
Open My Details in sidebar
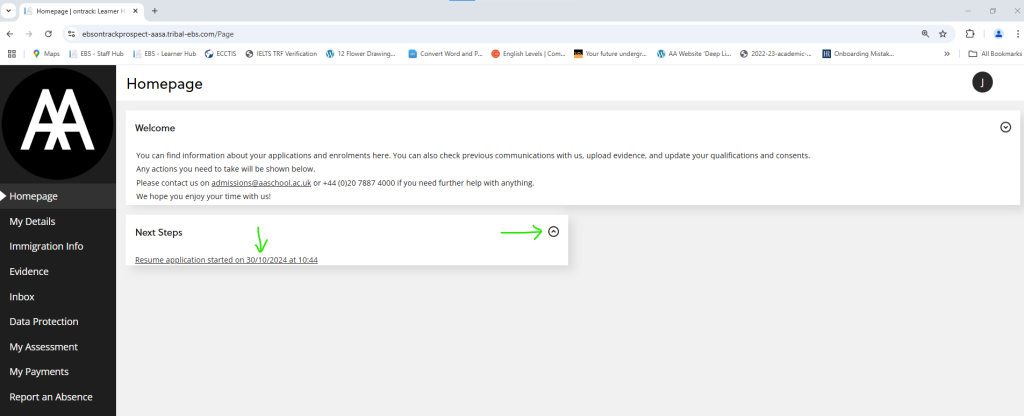point(32,221)
